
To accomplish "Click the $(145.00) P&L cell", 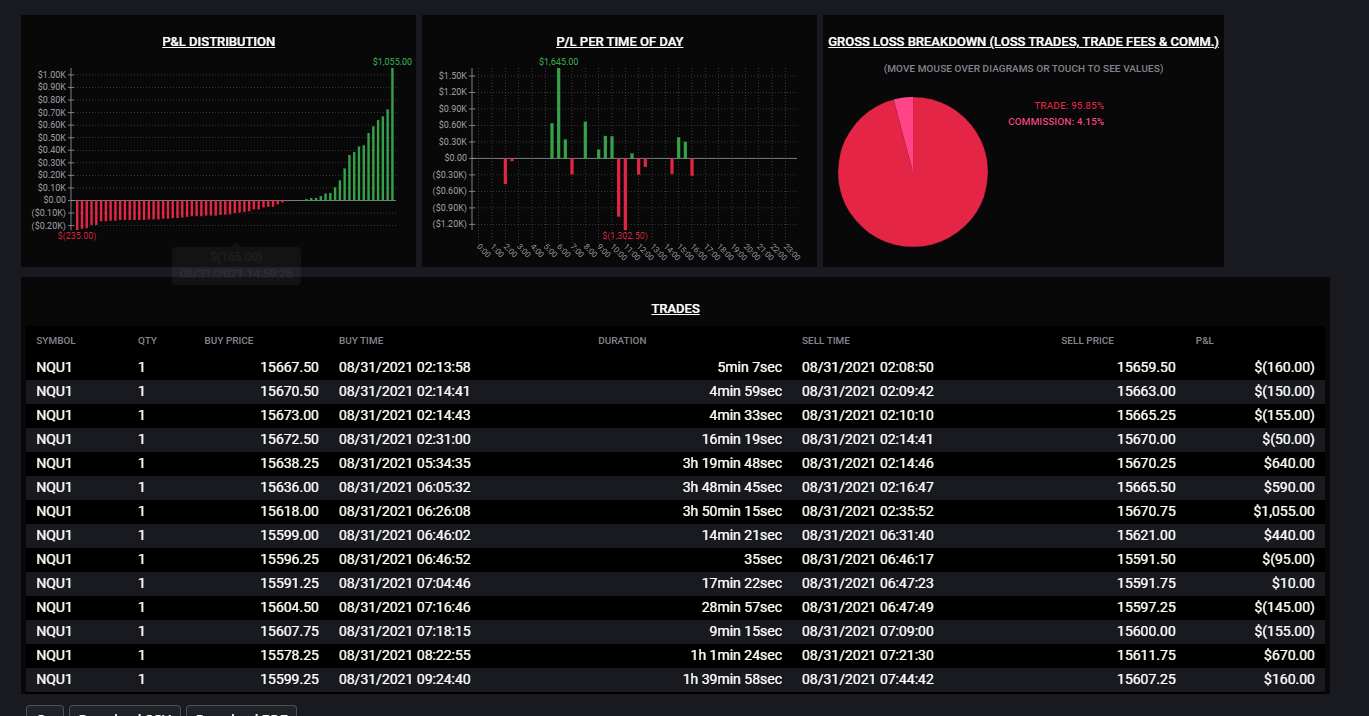I will click(1284, 607).
